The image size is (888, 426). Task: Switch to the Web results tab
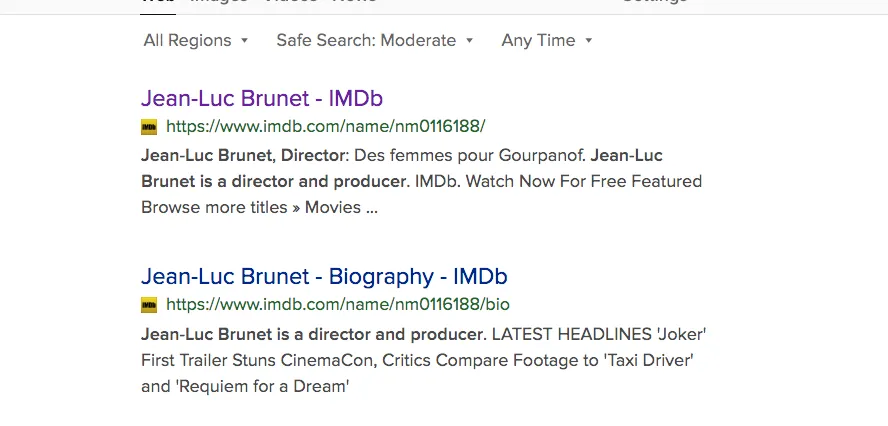[x=157, y=2]
